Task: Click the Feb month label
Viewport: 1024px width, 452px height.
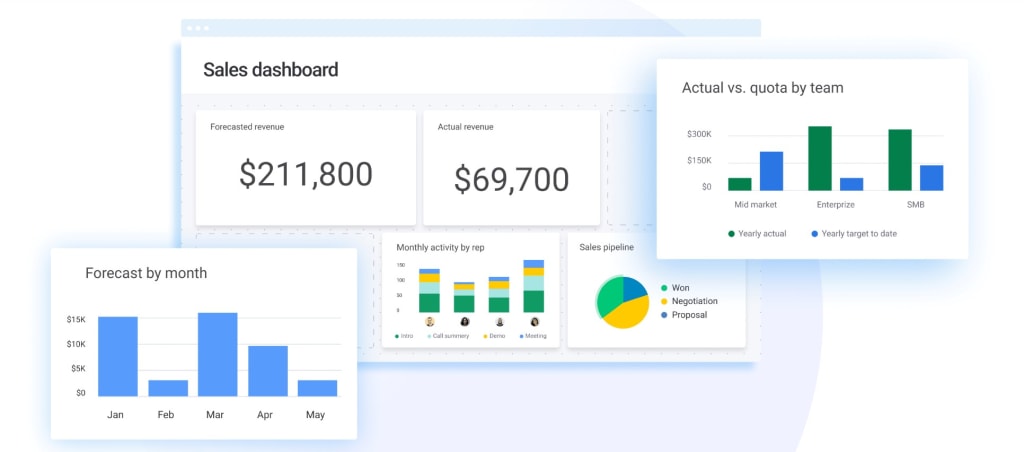Action: click(x=166, y=415)
